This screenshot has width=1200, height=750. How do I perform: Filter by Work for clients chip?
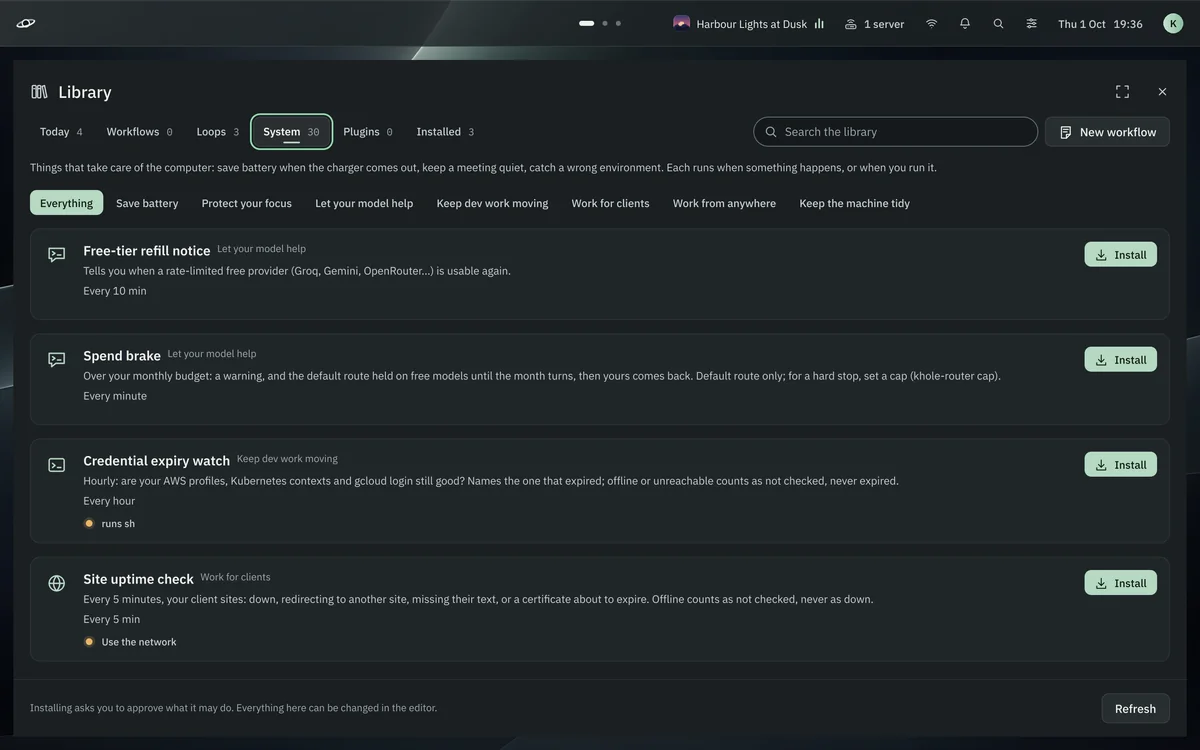click(x=610, y=203)
